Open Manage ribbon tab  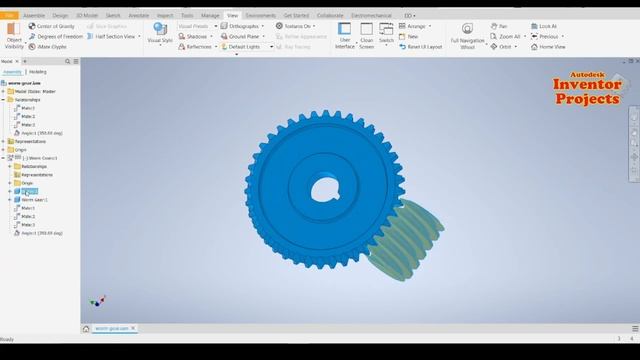click(x=210, y=16)
